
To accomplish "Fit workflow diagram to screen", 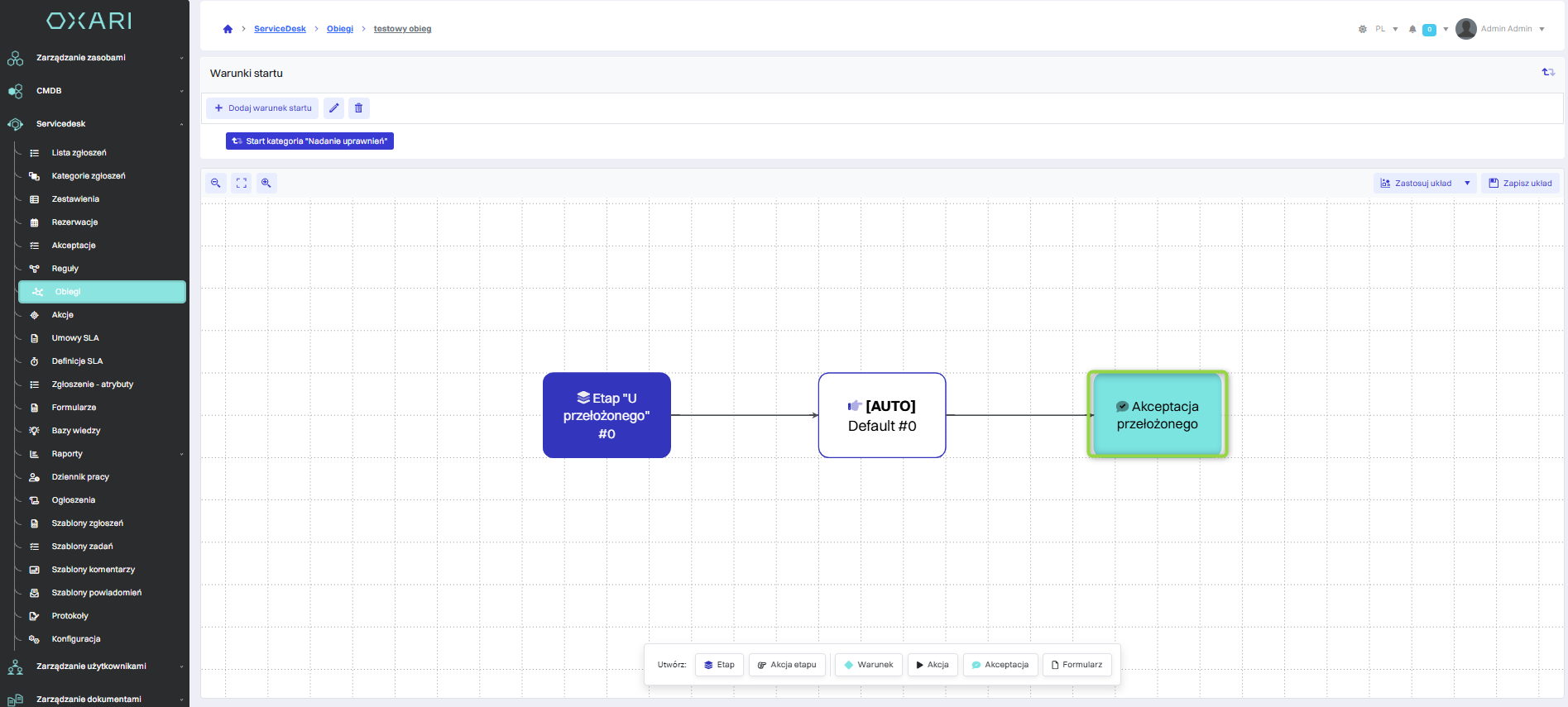I will tap(241, 184).
